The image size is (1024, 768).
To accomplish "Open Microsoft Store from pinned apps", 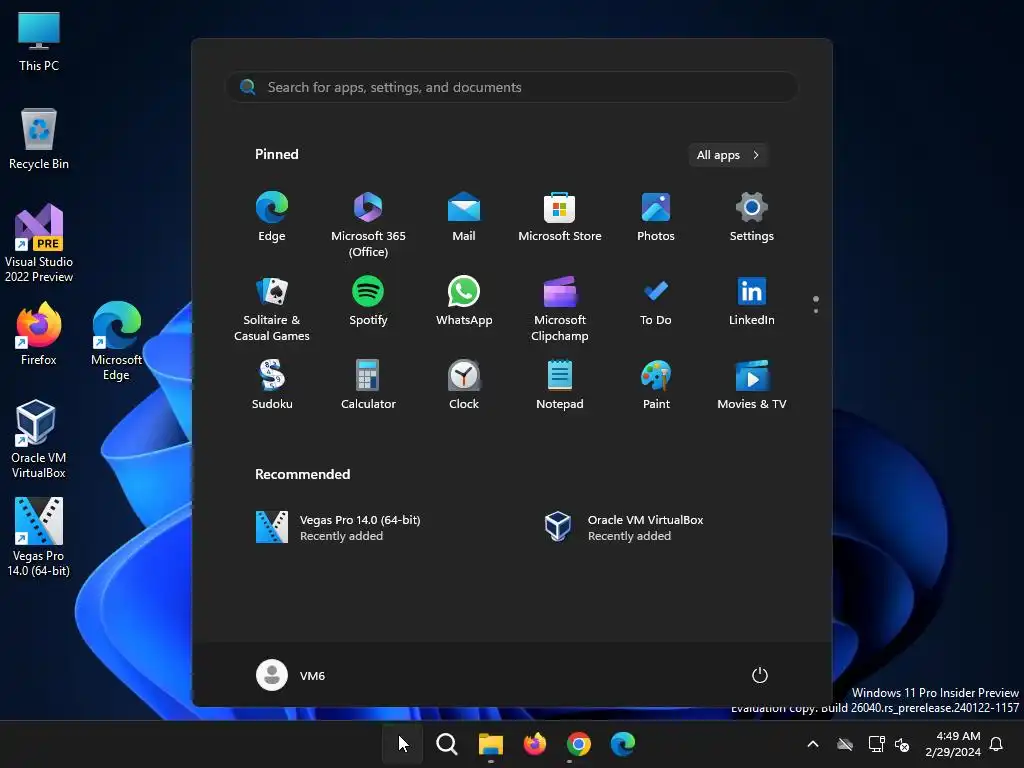I will click(560, 217).
